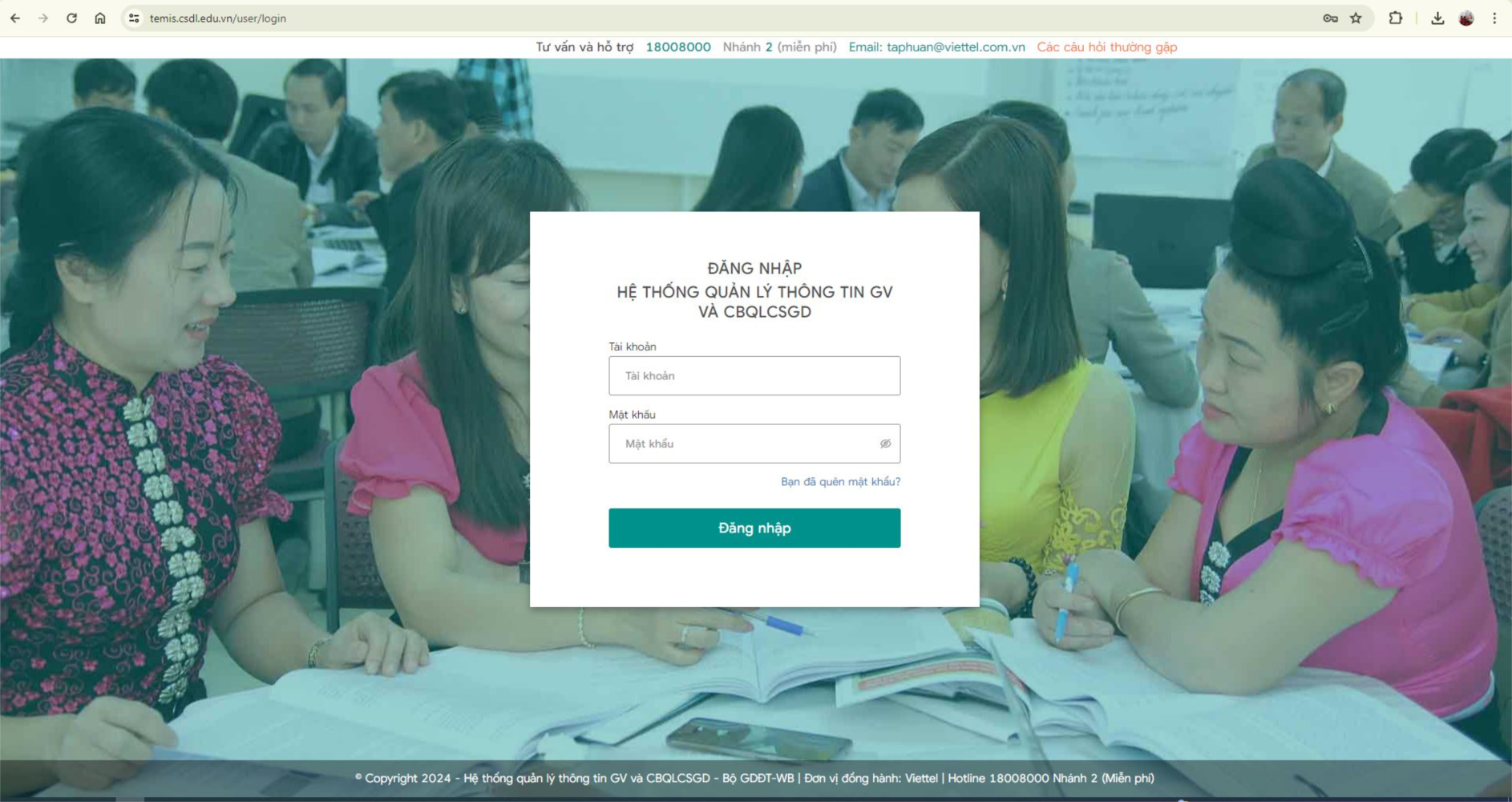Viewport: 1512px width, 802px height.
Task: View site information for temis.csdl.edu.vn
Action: 134,18
